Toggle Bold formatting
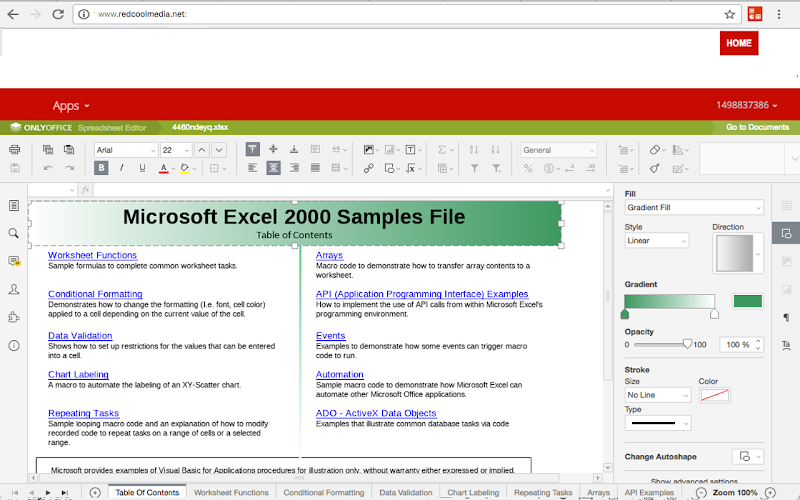Viewport: 800px width, 500px height. pyautogui.click(x=101, y=168)
